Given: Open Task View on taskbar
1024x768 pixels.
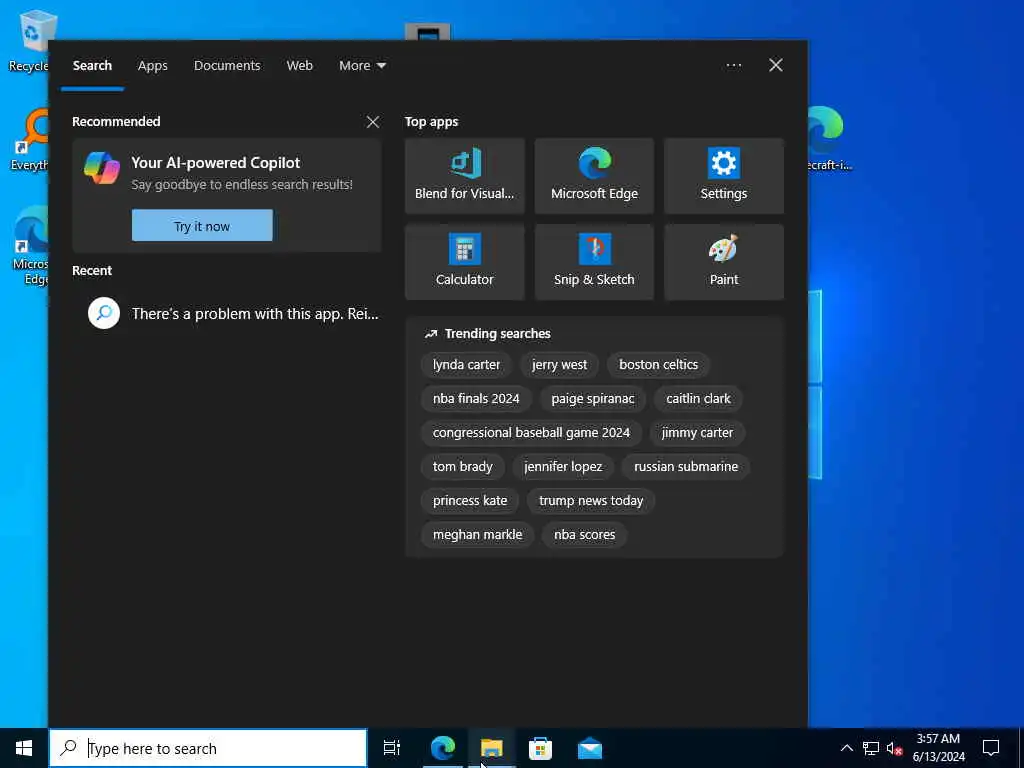Looking at the screenshot, I should tap(392, 748).
